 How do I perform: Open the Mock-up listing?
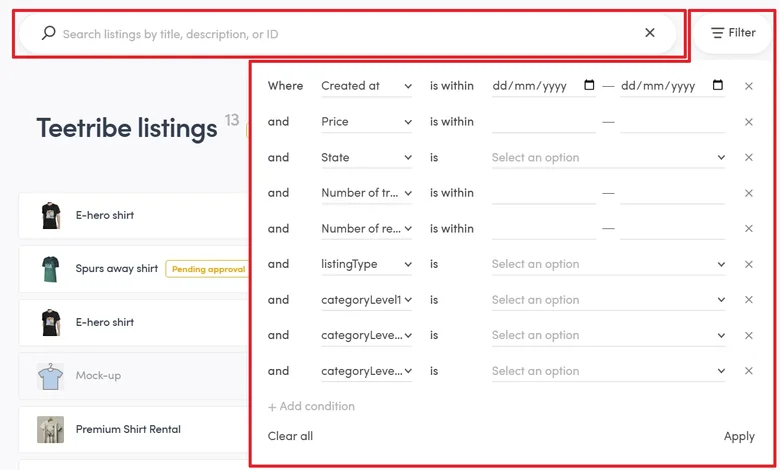tap(134, 376)
